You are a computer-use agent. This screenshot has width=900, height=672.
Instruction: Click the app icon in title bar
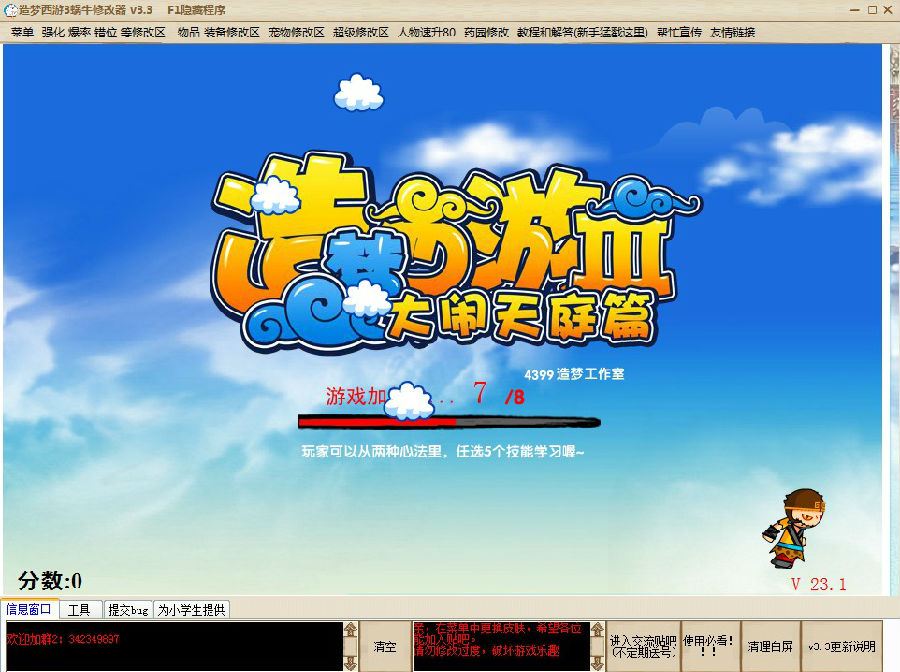click(10, 10)
